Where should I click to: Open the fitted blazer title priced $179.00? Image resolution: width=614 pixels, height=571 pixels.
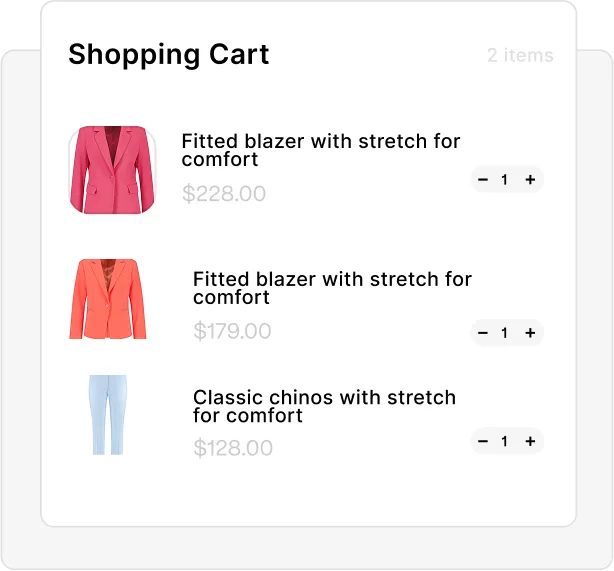pyautogui.click(x=332, y=288)
